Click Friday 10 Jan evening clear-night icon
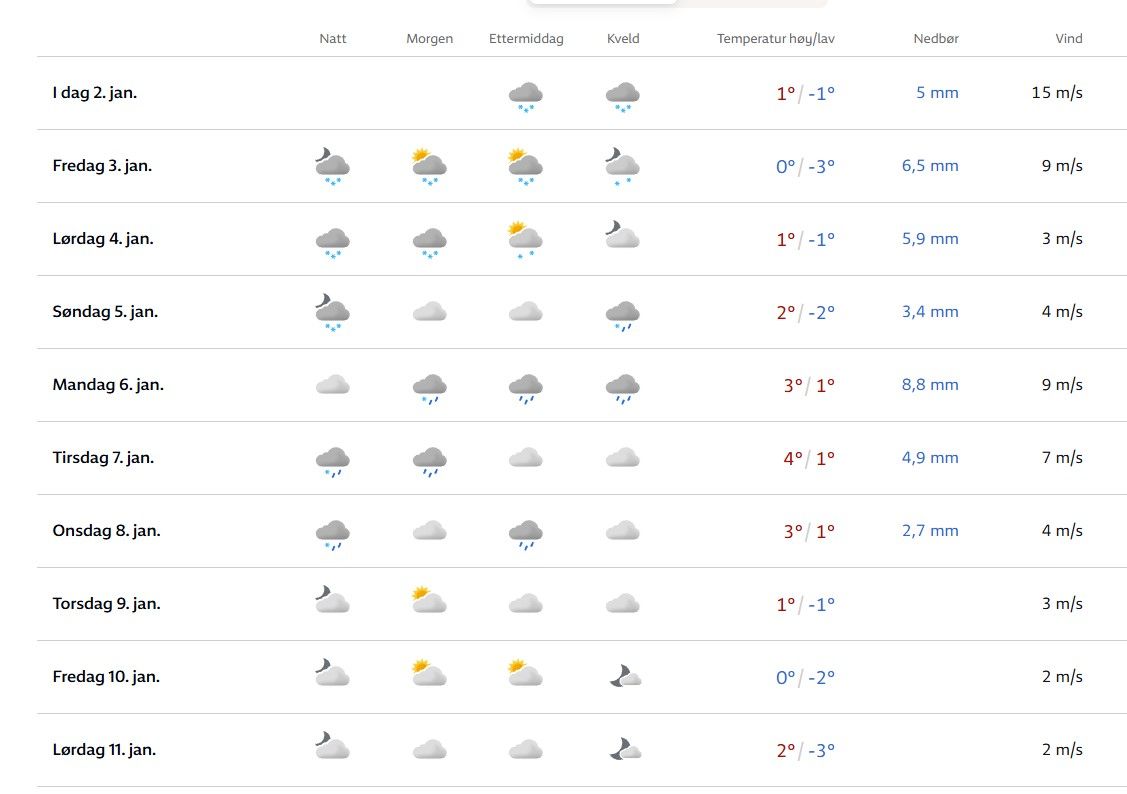The image size is (1127, 794). 624,677
